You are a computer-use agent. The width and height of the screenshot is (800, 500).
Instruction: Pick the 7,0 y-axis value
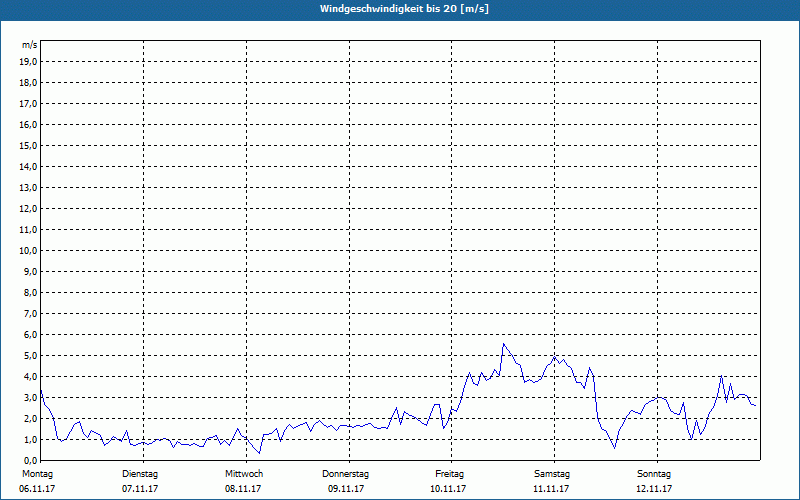31,314
